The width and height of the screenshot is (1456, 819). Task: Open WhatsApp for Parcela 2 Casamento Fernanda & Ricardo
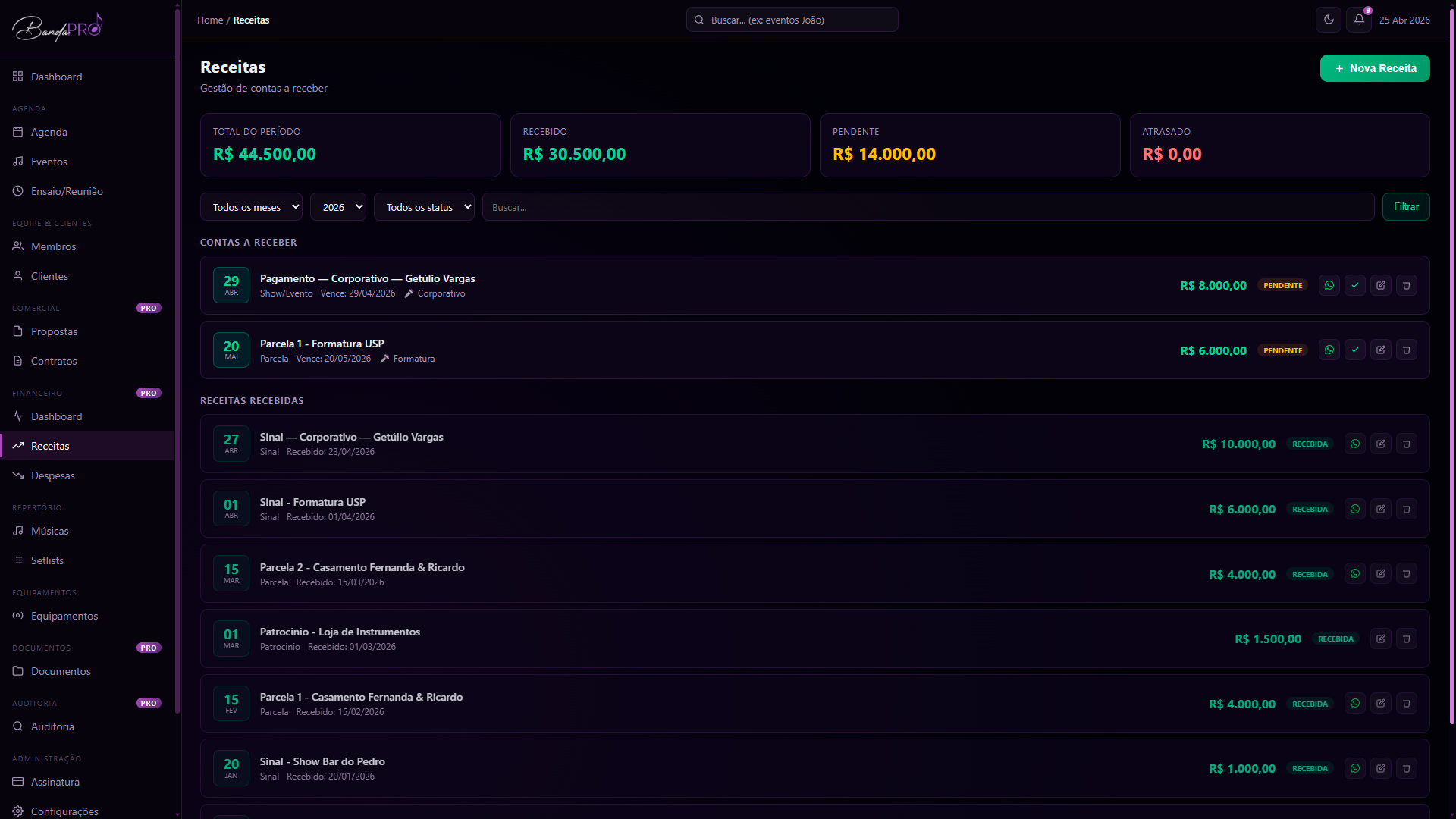1355,573
